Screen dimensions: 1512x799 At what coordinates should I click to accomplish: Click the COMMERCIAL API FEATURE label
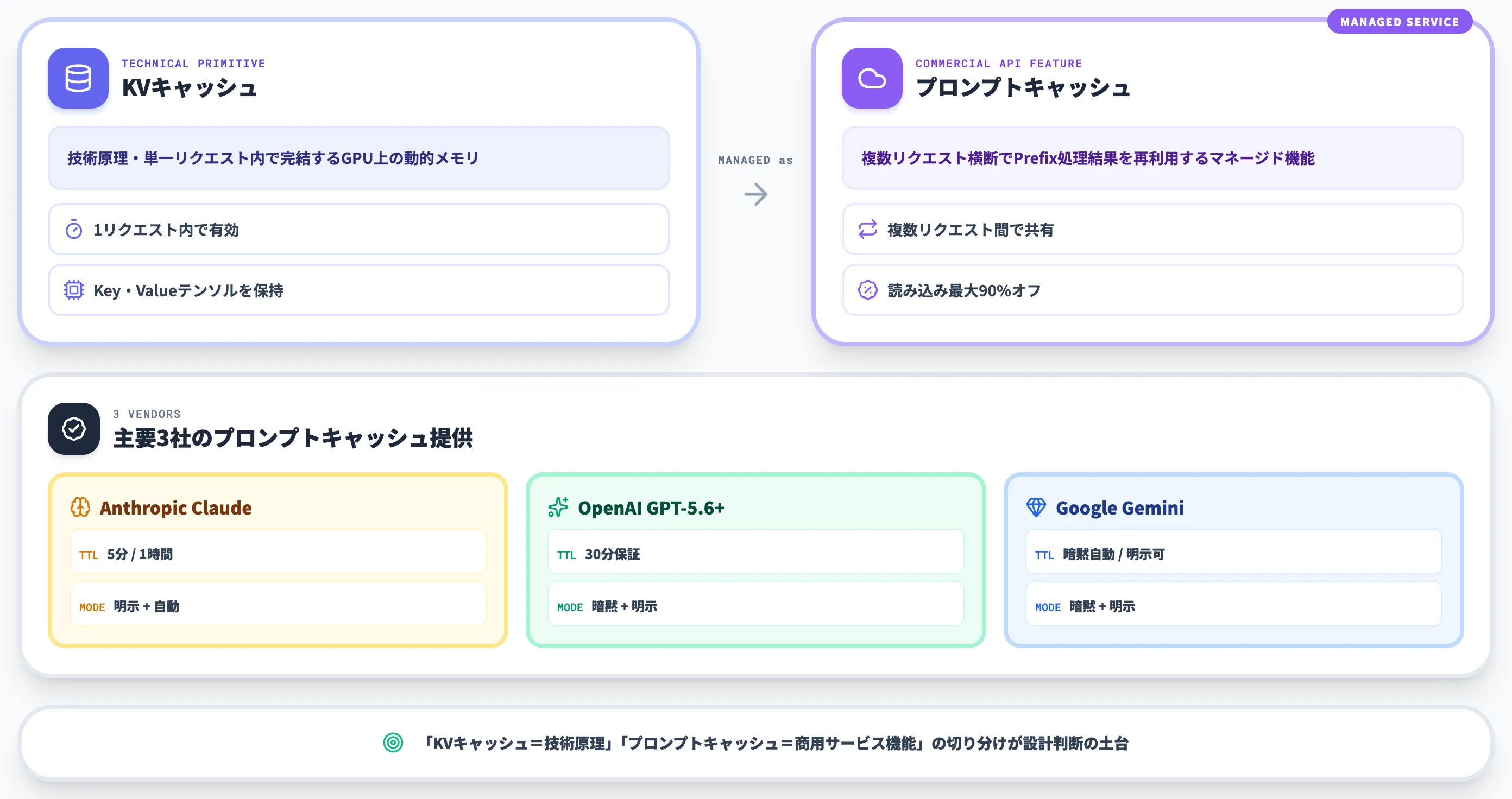(998, 64)
